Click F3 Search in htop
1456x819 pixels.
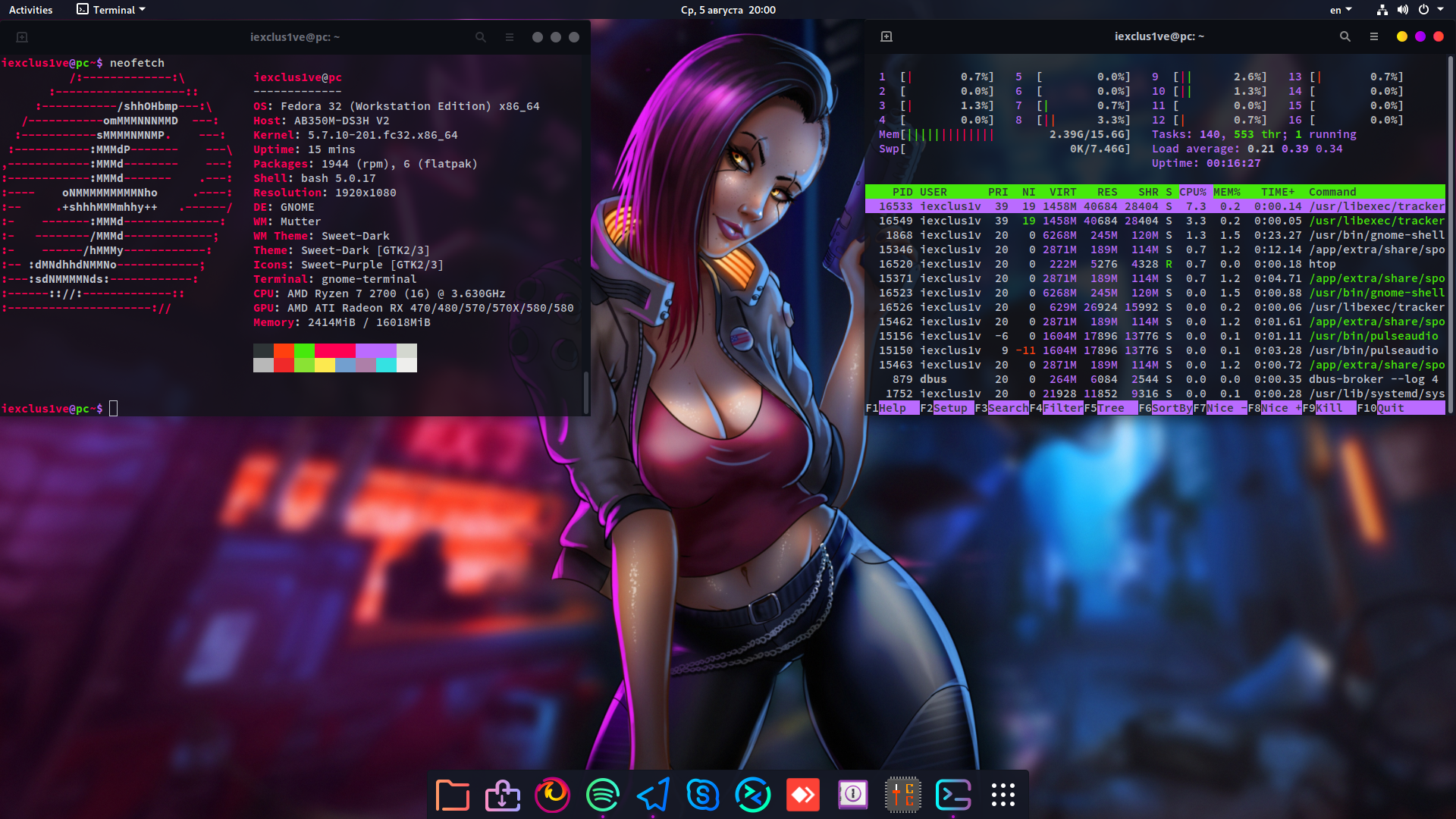[1001, 408]
